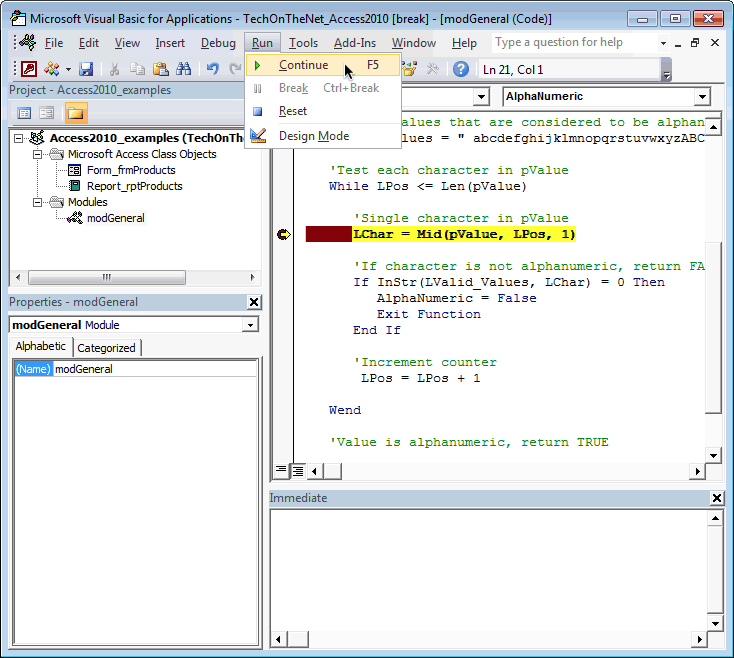The height and width of the screenshot is (658, 734).
Task: Open the Add-Ins menu
Action: point(355,43)
